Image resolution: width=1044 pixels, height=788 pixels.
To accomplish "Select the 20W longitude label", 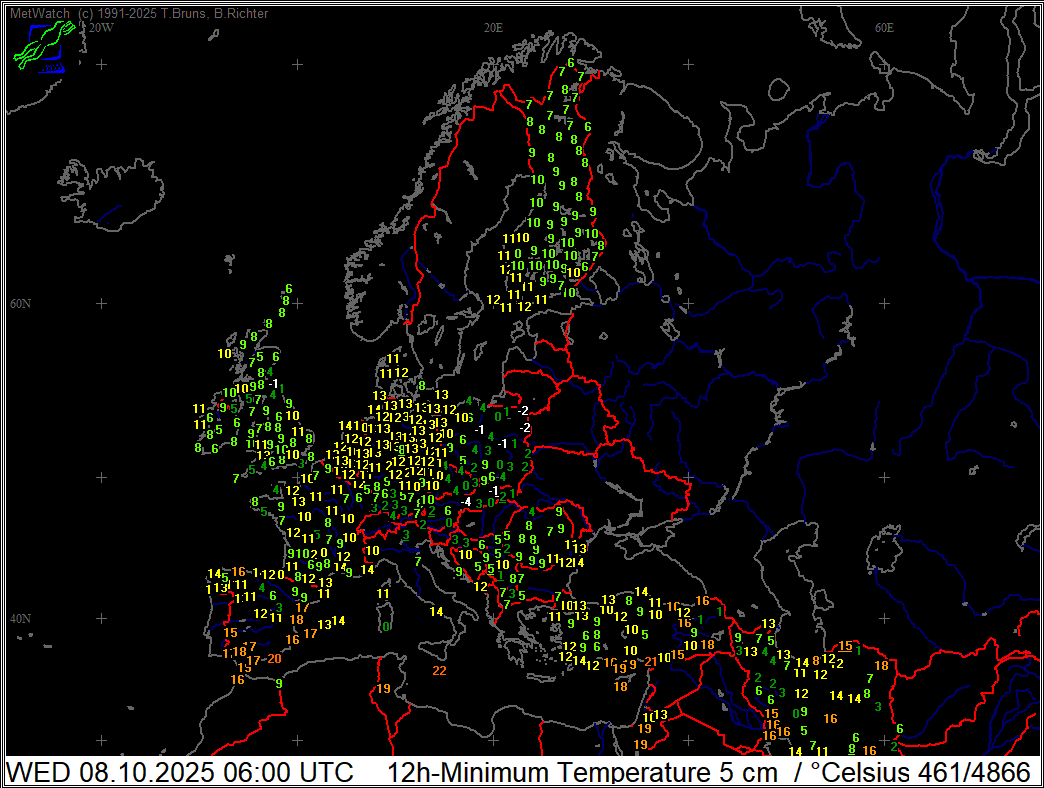I will (101, 28).
